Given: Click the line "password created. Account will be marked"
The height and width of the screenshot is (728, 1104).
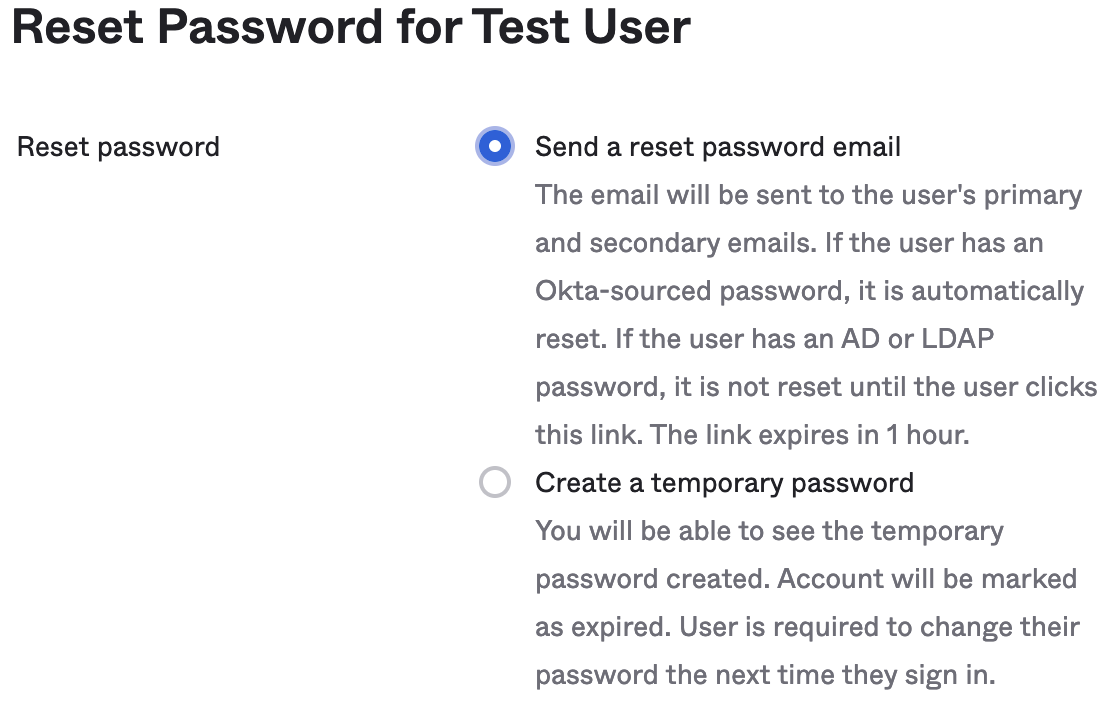Looking at the screenshot, I should click(806, 579).
